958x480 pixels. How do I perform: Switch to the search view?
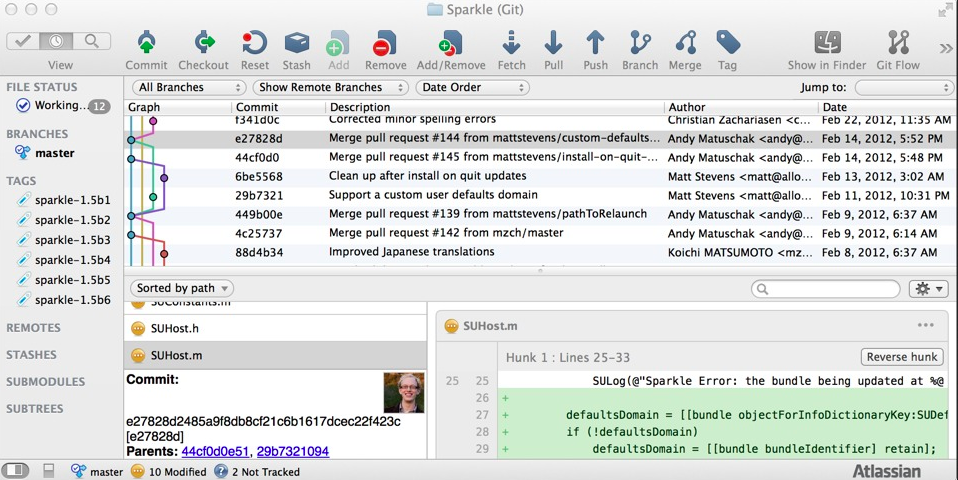pyautogui.click(x=92, y=41)
